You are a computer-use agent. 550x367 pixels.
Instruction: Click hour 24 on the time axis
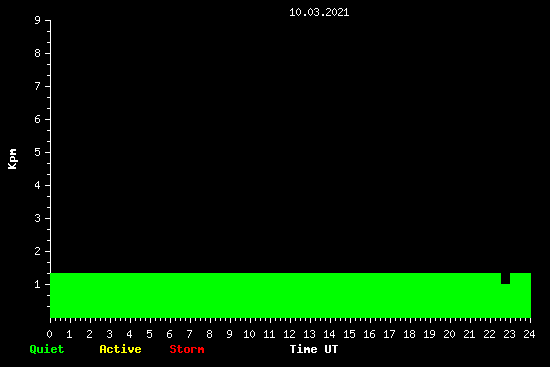click(529, 334)
